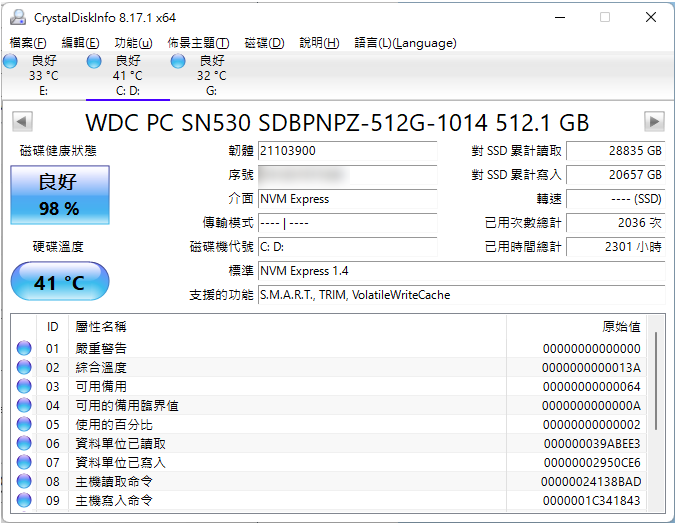This screenshot has height=525, width=676.
Task: Click status orb for attribute 04 可用的備用臨界值
Action: coord(24,405)
